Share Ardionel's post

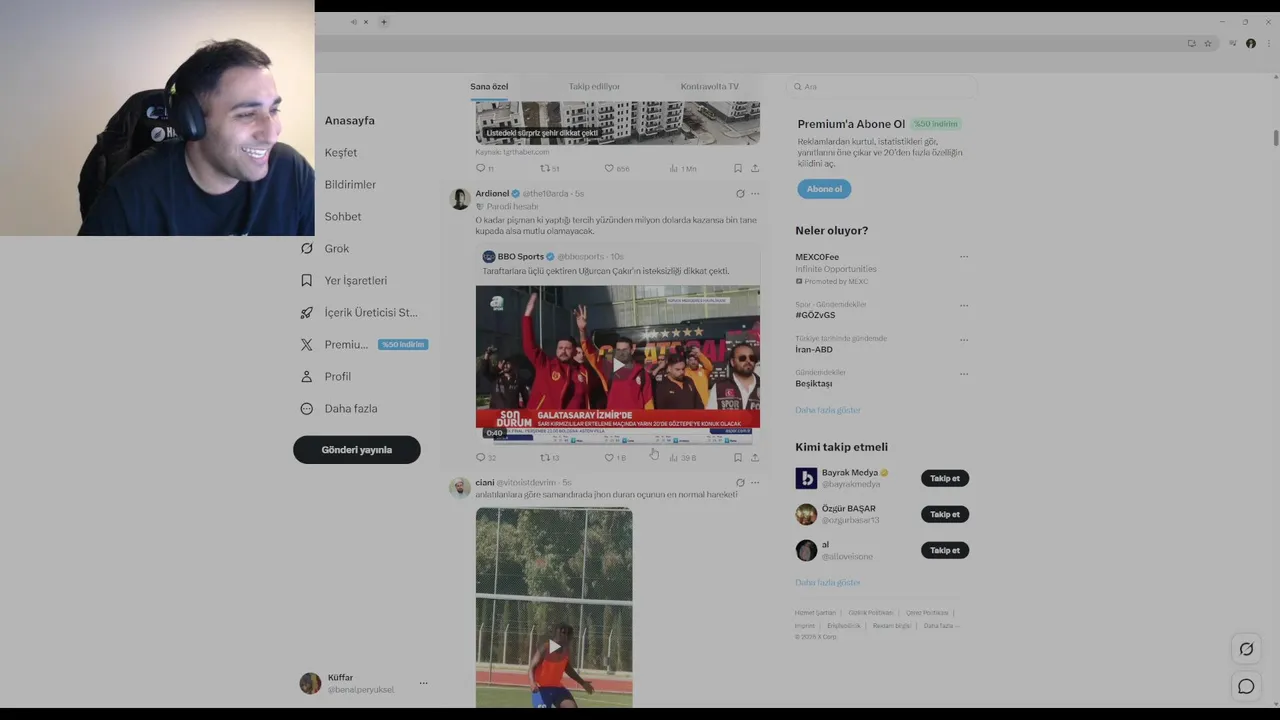(755, 457)
